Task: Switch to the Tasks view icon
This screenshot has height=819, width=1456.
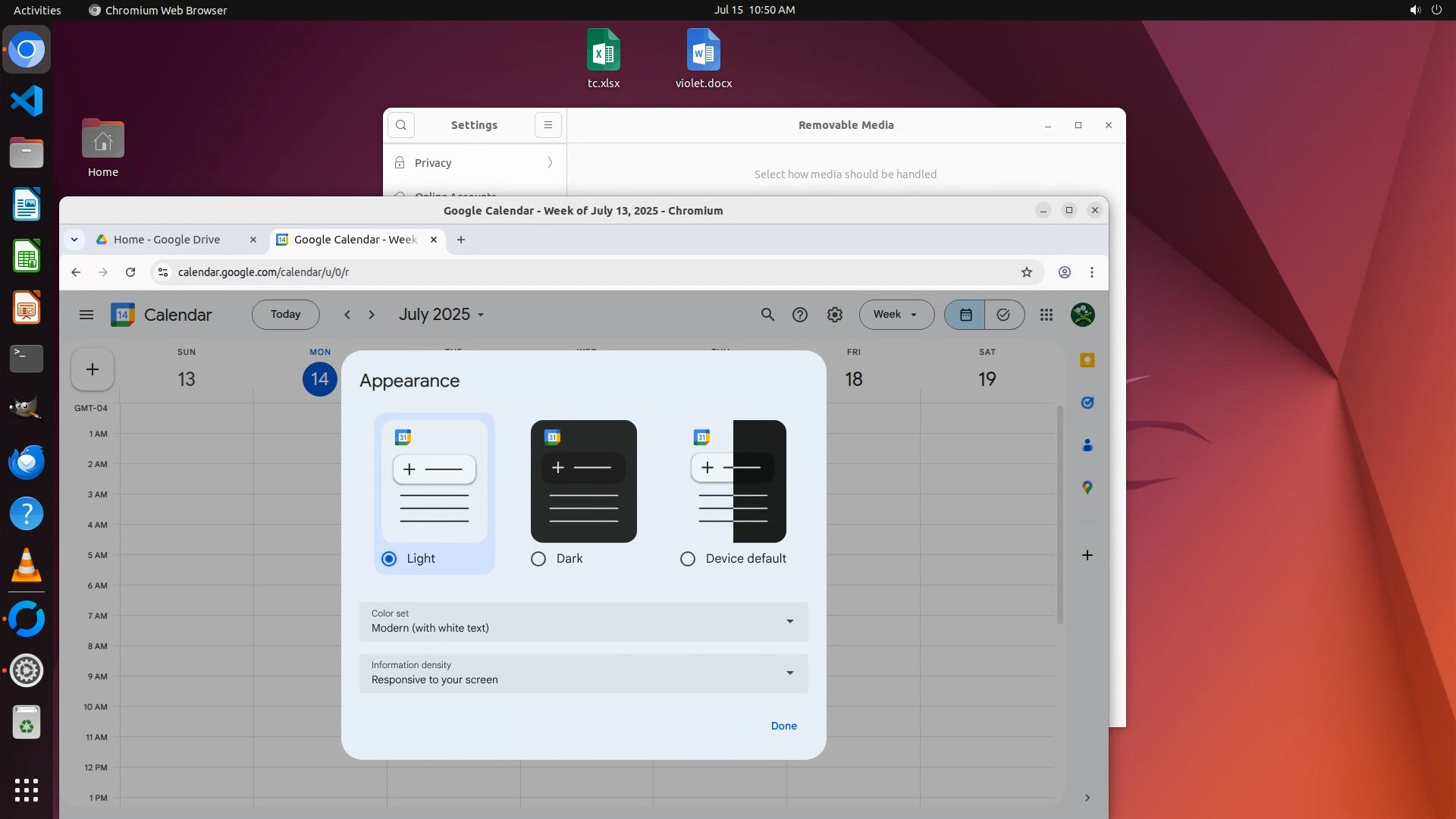Action: pos(1003,315)
